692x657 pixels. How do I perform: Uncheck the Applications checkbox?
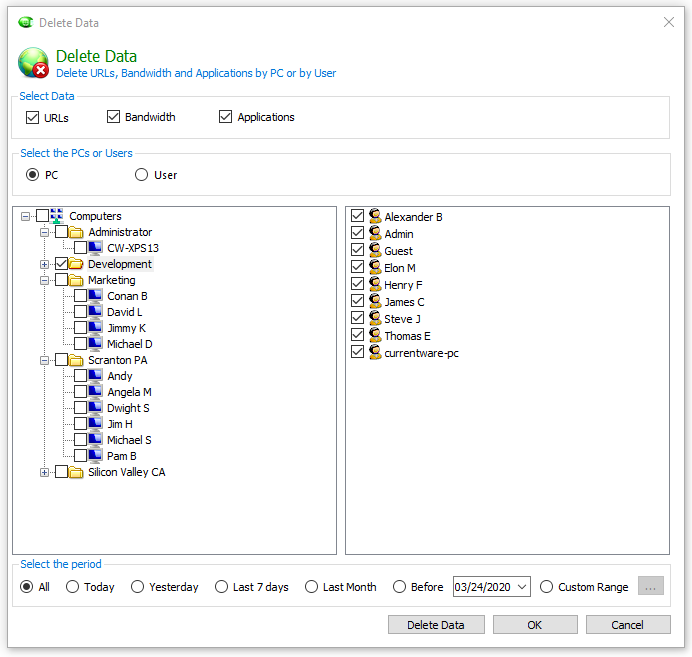click(x=226, y=116)
